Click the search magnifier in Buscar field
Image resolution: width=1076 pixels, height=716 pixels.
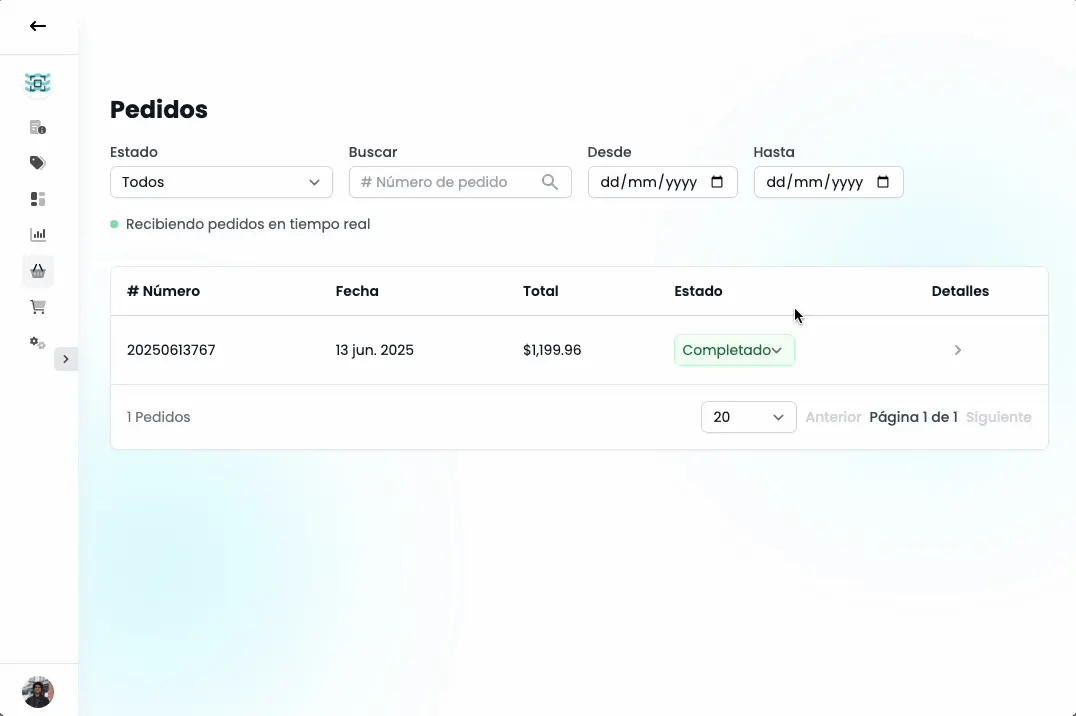(550, 182)
